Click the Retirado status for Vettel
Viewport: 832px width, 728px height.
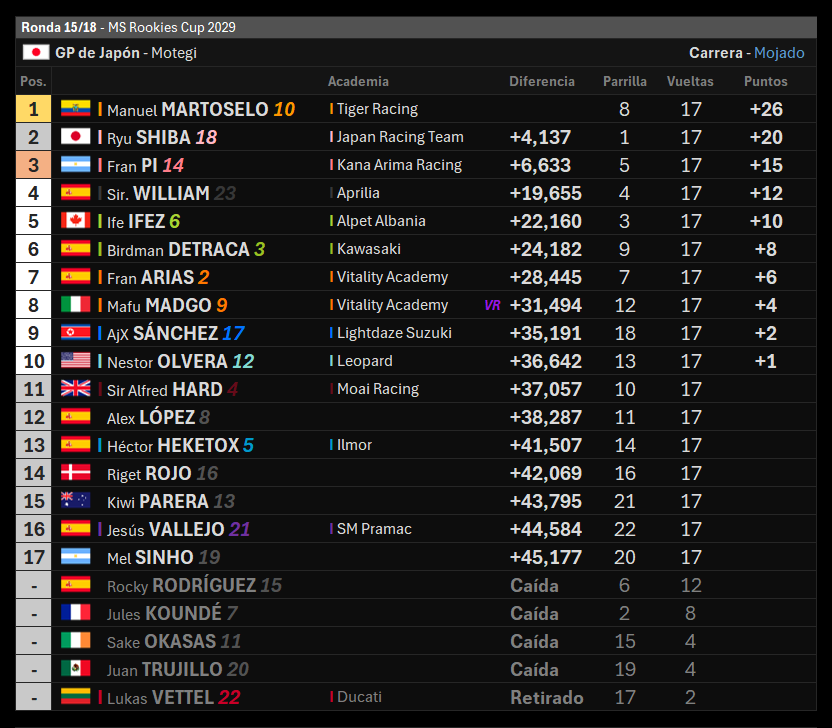547,697
